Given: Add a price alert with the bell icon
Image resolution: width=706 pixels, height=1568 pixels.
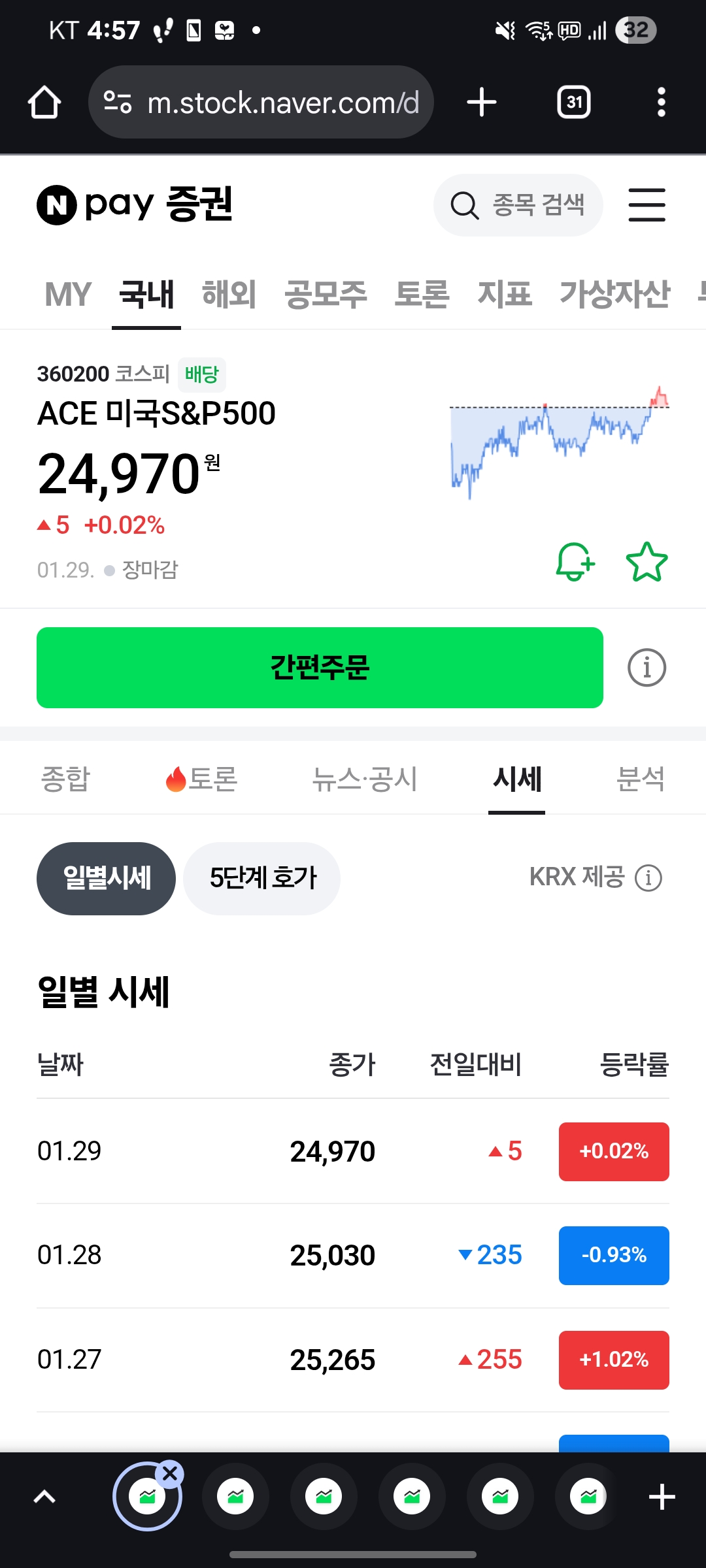Looking at the screenshot, I should coord(575,562).
